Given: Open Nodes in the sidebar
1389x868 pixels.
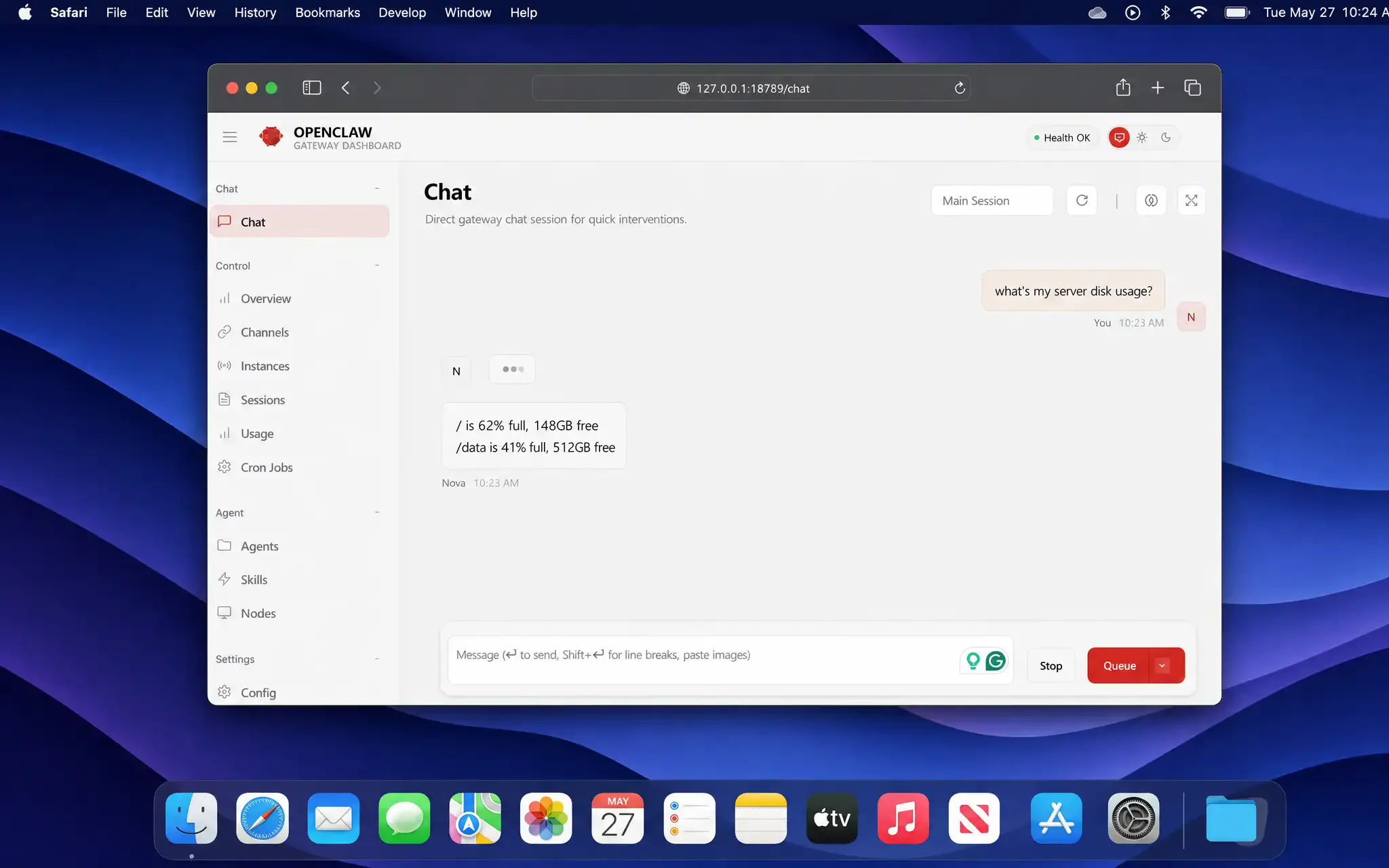Looking at the screenshot, I should [x=299, y=613].
